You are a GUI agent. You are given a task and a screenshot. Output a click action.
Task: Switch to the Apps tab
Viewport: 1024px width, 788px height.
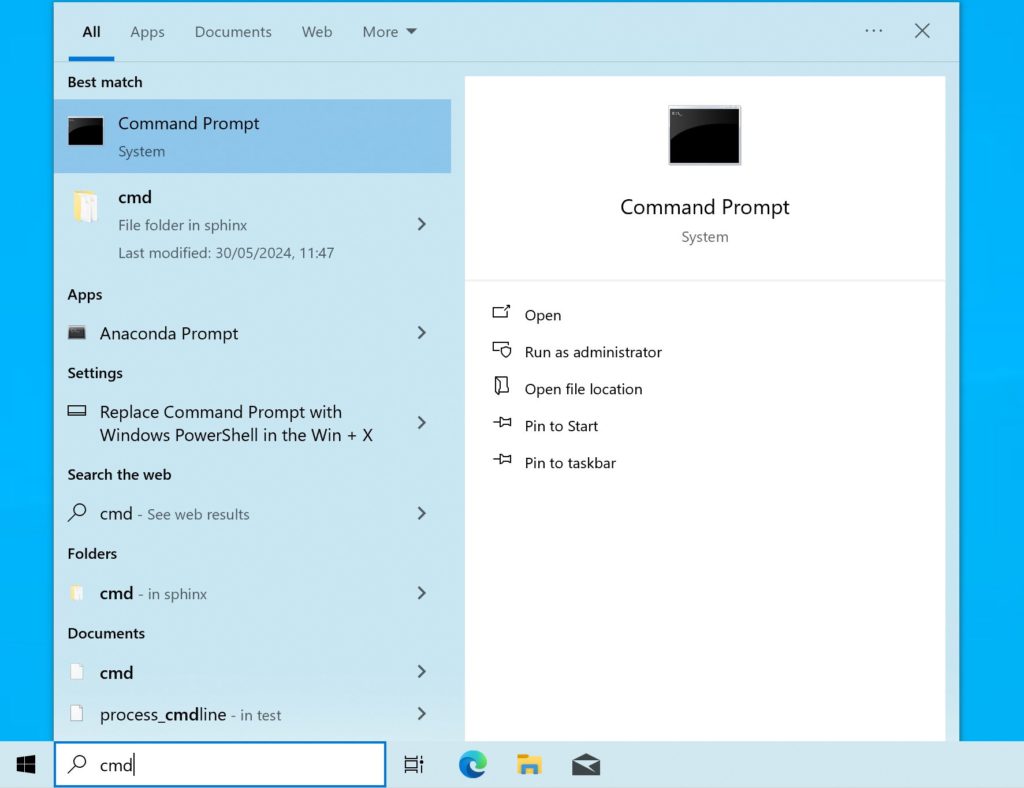click(x=147, y=32)
